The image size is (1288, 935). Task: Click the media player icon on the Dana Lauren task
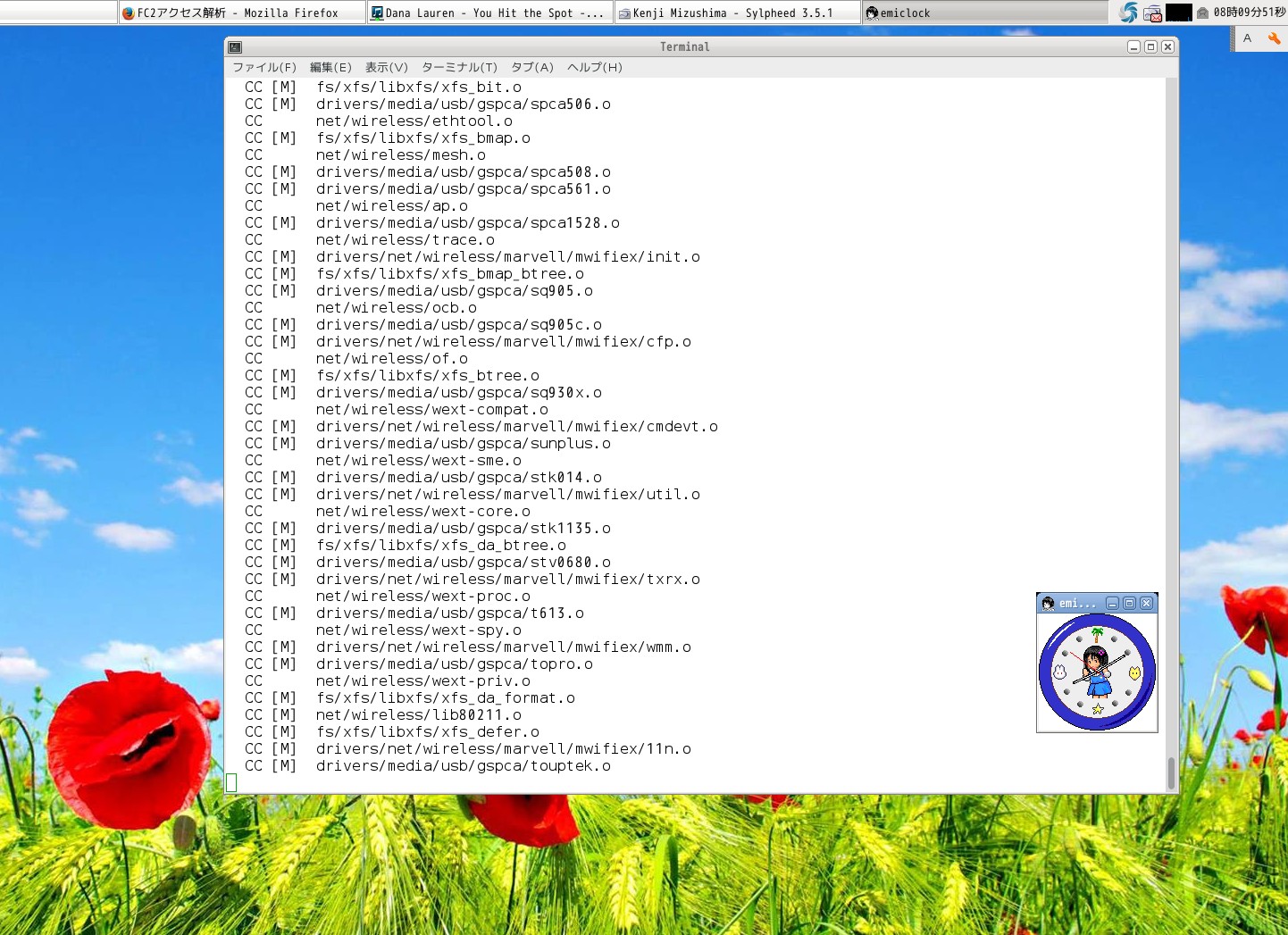coord(375,13)
